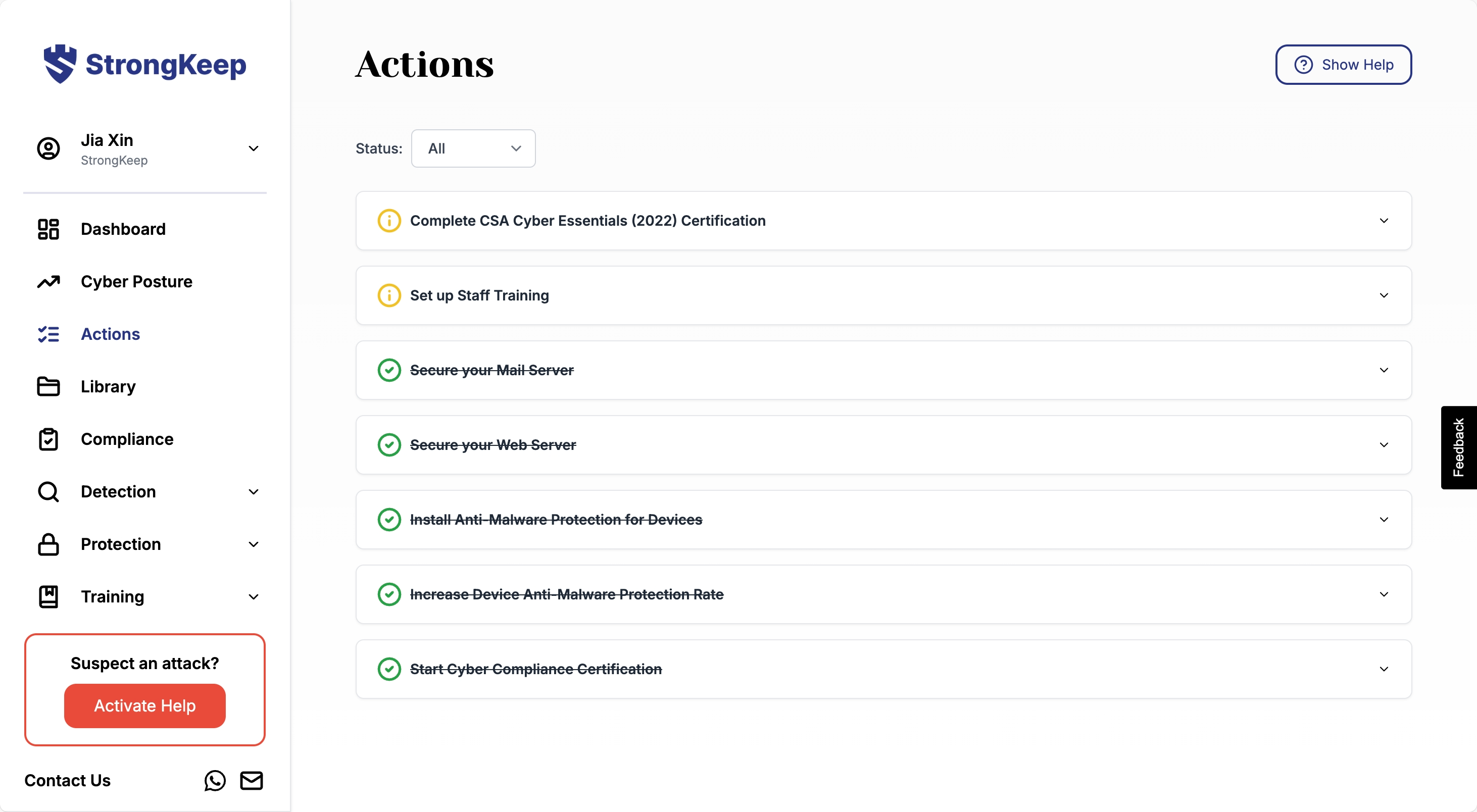Click the StrongKeep shield logo
This screenshot has width=1477, height=812.
coord(60,64)
